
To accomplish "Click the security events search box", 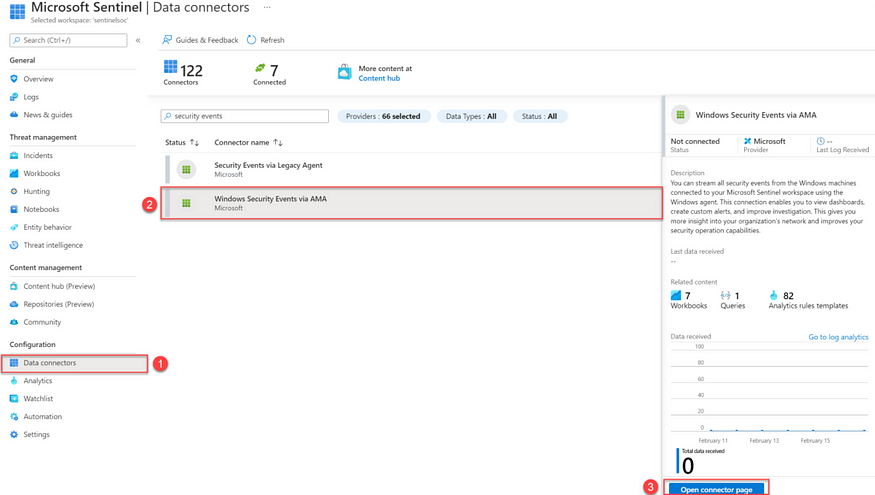I will pos(244,116).
